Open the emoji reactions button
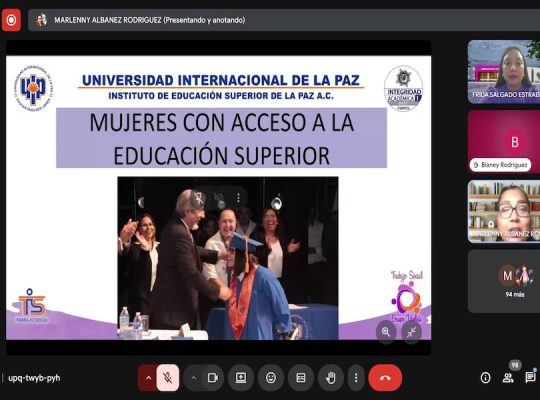 [x=271, y=378]
